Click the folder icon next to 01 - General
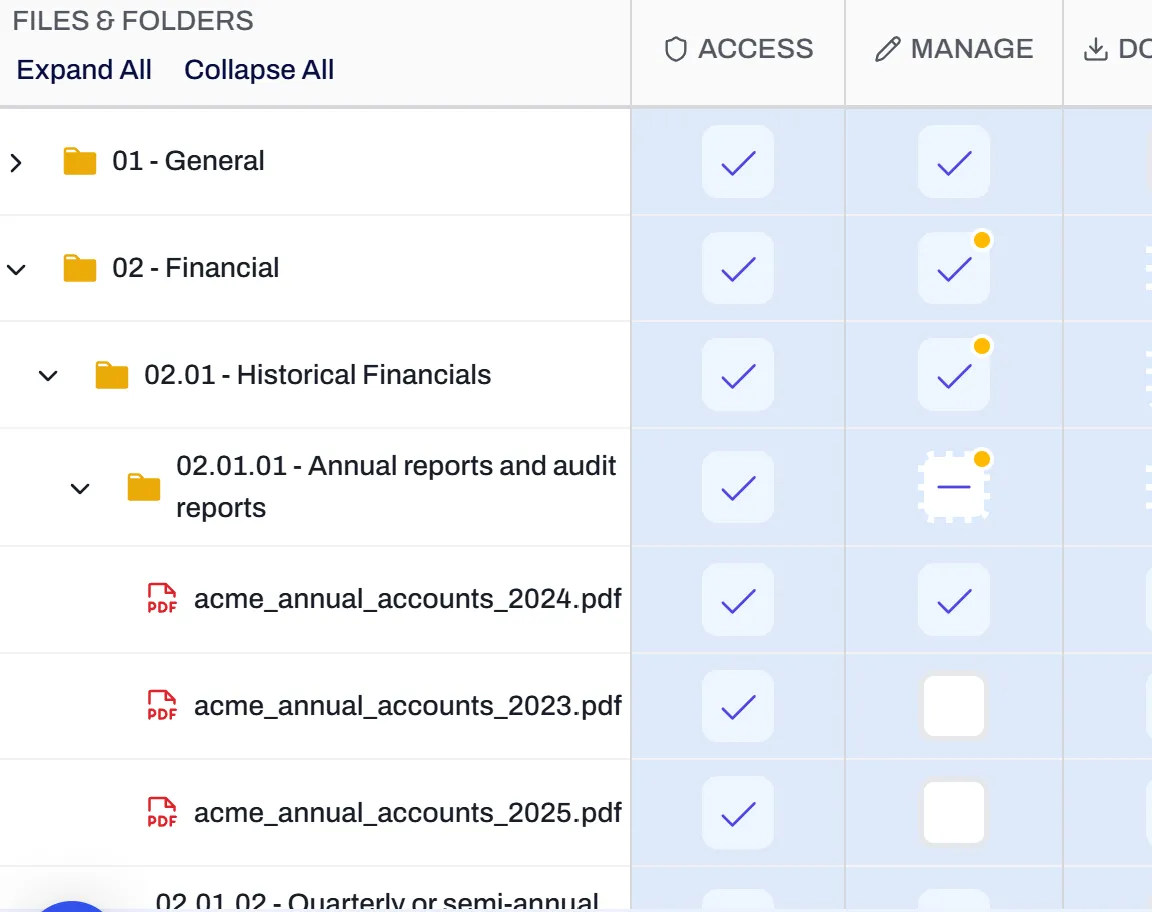1152x912 pixels. 80,160
